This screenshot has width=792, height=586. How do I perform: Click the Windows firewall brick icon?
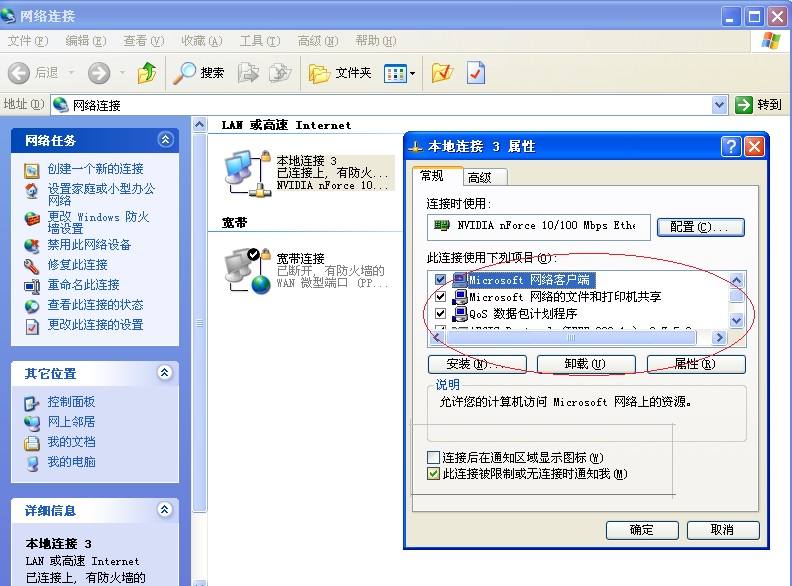click(32, 219)
